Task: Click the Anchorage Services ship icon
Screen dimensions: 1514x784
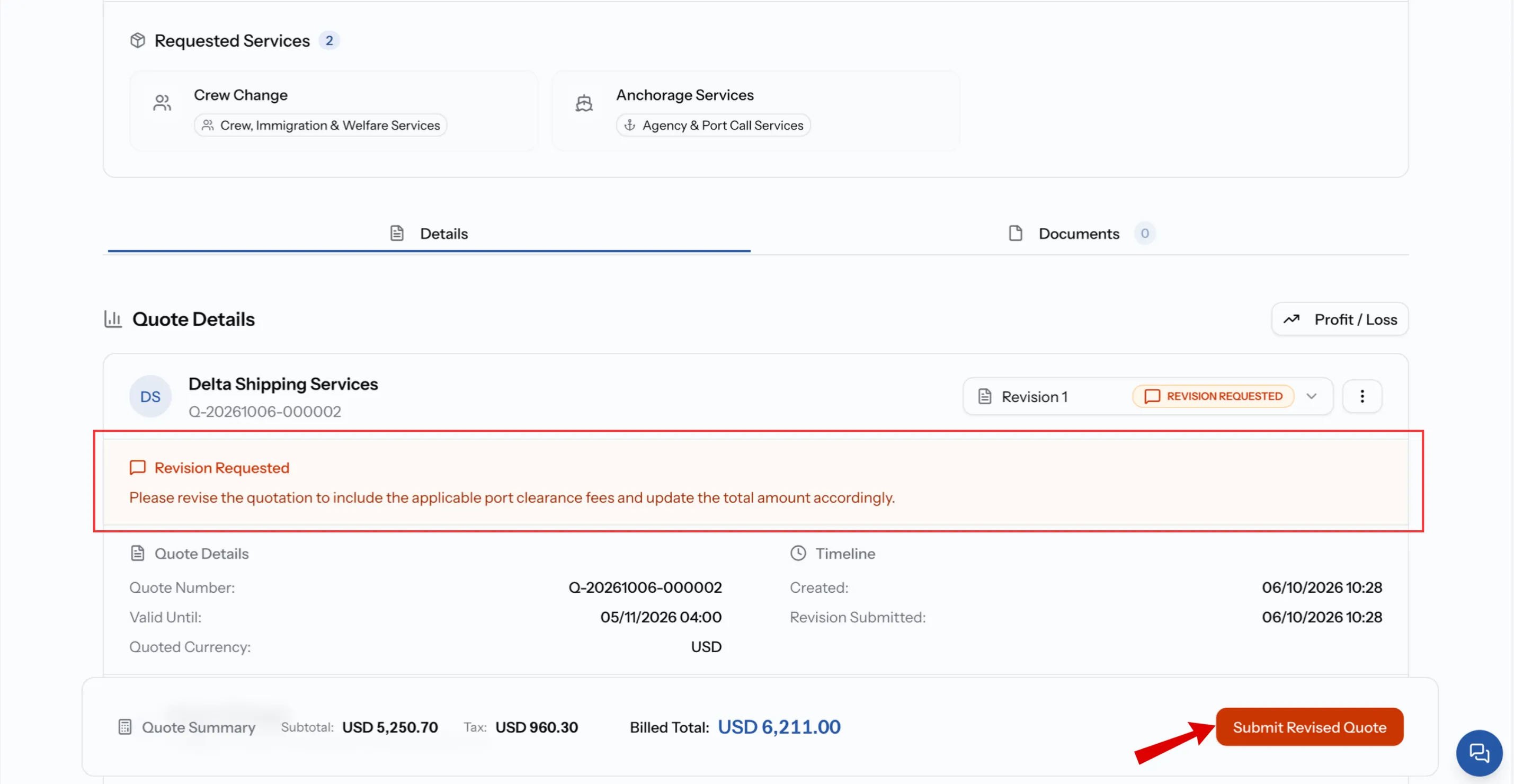Action: [584, 103]
